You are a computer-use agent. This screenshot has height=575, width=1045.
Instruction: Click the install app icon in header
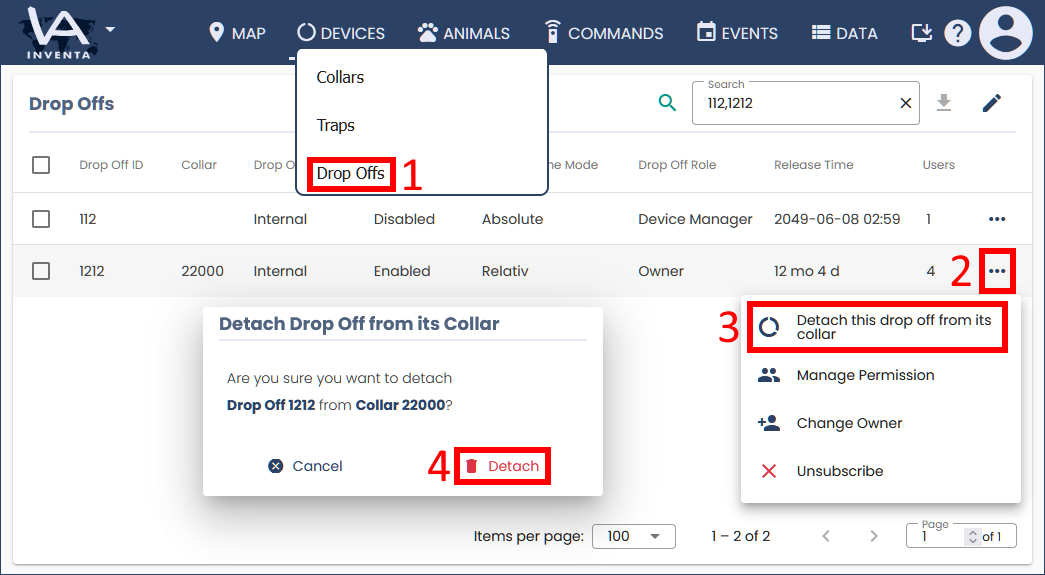click(921, 33)
